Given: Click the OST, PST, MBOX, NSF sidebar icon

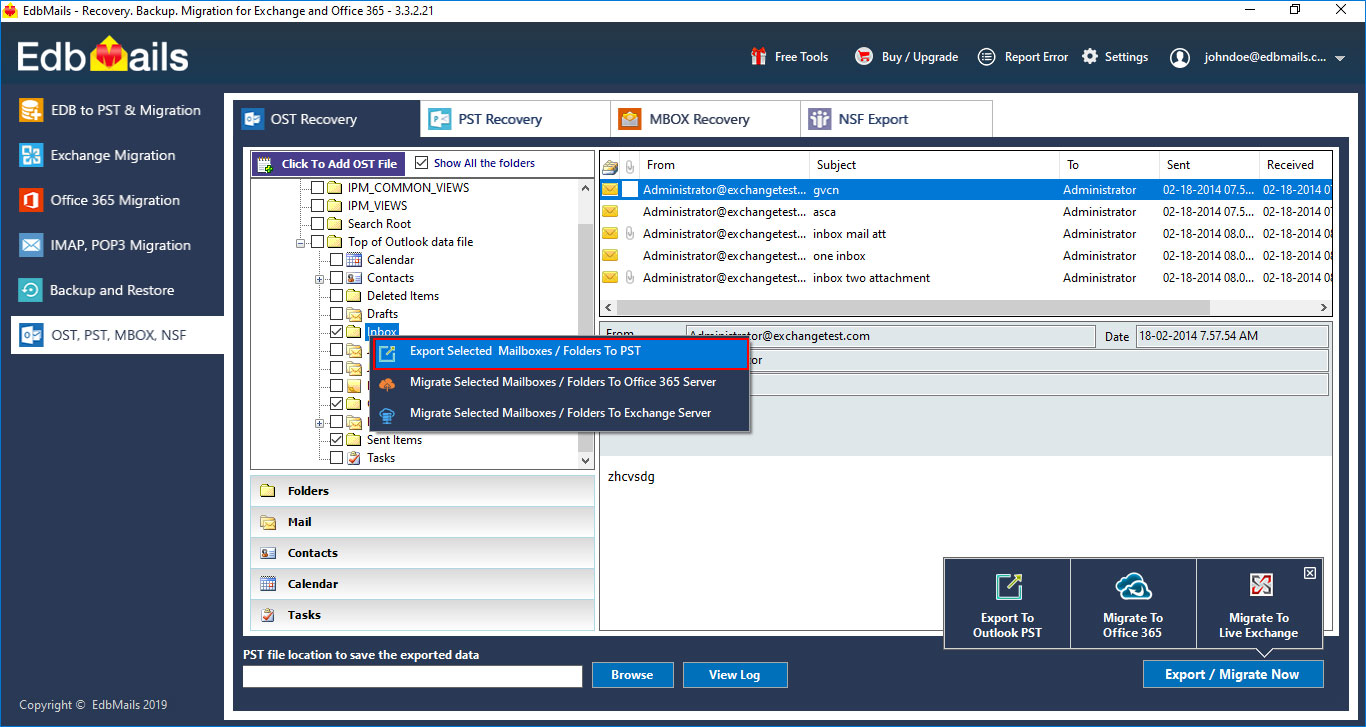Looking at the screenshot, I should pos(32,335).
